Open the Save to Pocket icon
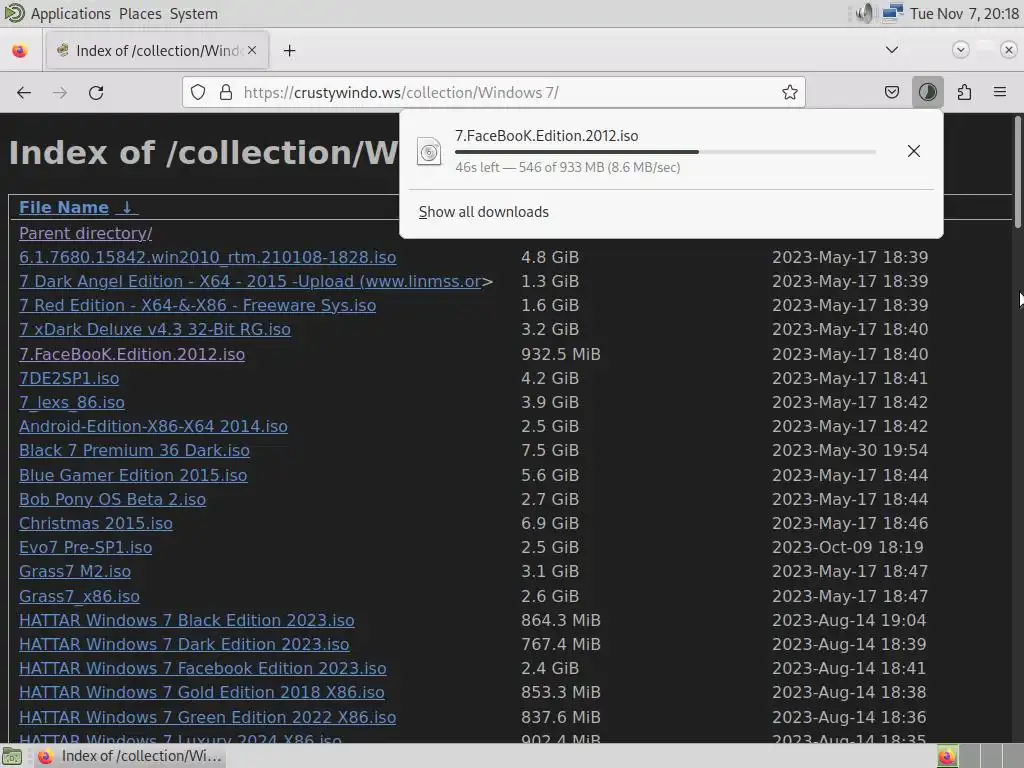1024x768 pixels. point(891,93)
